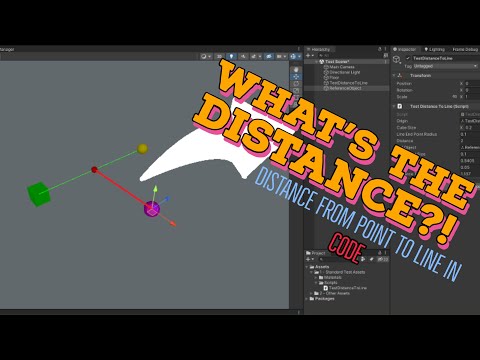Collapse Test Scene in Hierarchy

[316, 62]
